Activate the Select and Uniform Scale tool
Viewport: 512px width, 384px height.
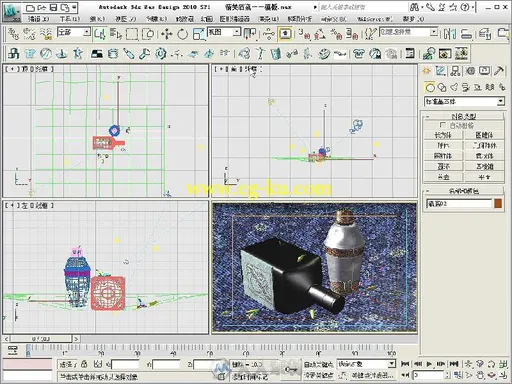[199, 34]
